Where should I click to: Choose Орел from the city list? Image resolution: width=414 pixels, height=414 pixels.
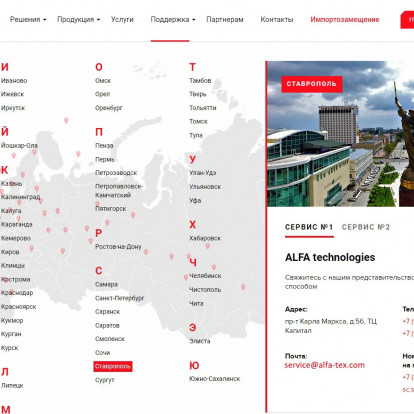pos(102,94)
